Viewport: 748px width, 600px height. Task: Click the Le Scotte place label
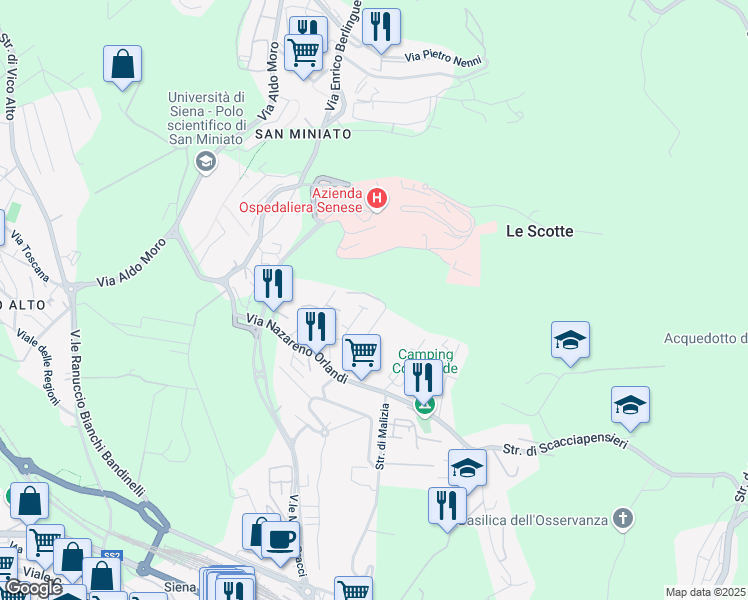click(540, 231)
